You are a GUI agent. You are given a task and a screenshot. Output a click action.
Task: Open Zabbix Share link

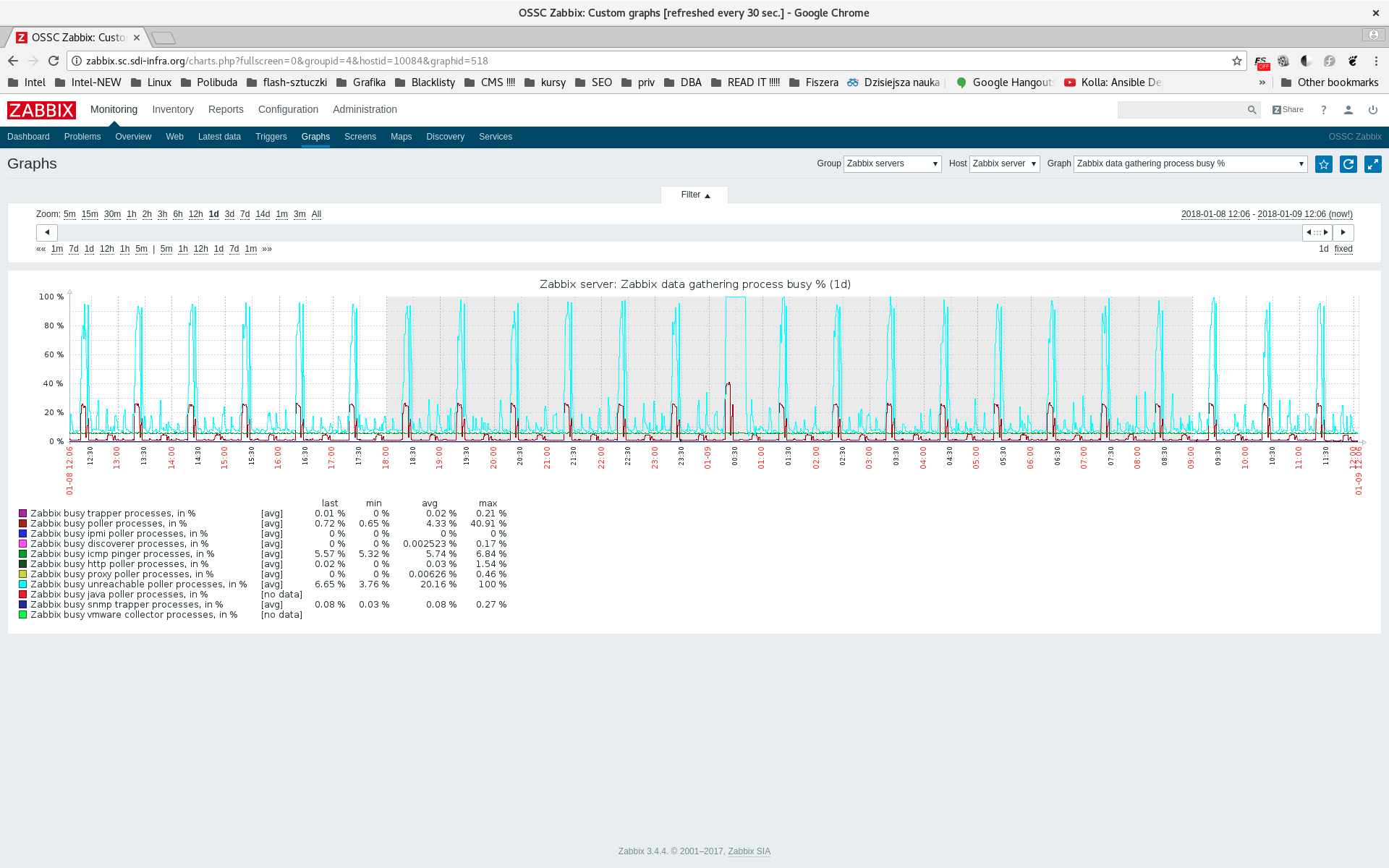pos(1288,110)
